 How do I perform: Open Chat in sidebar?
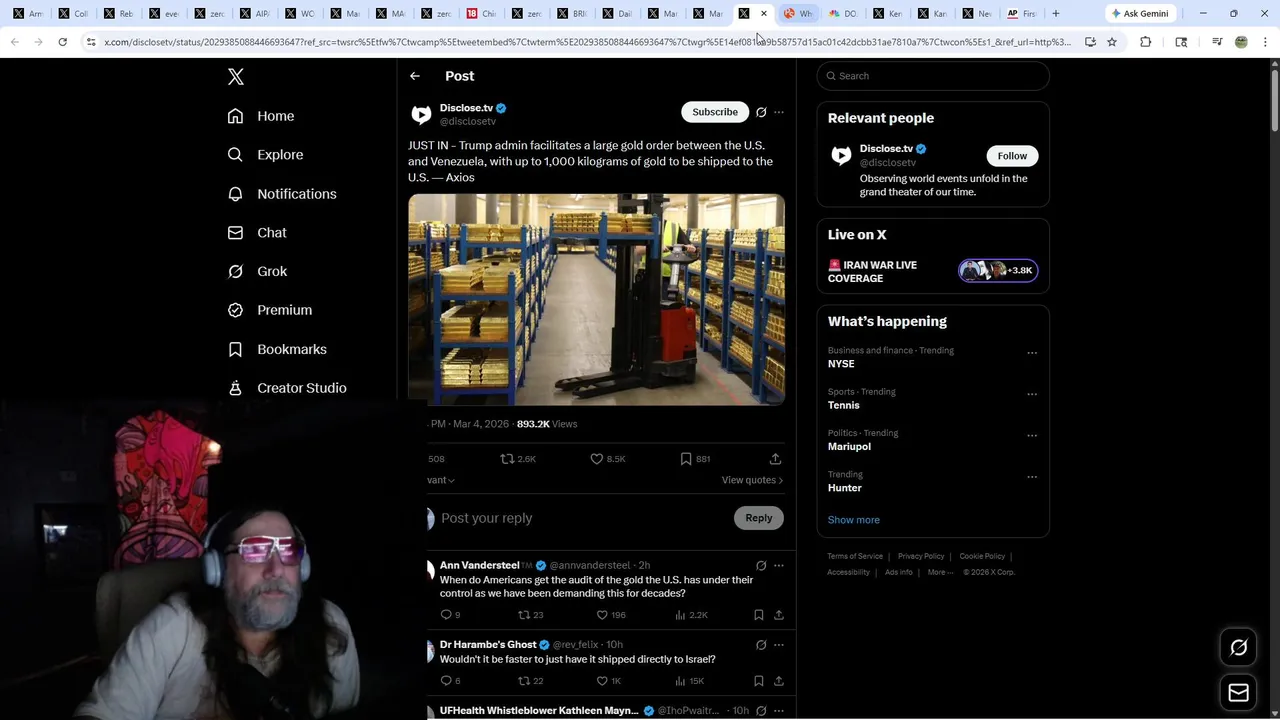point(257,233)
